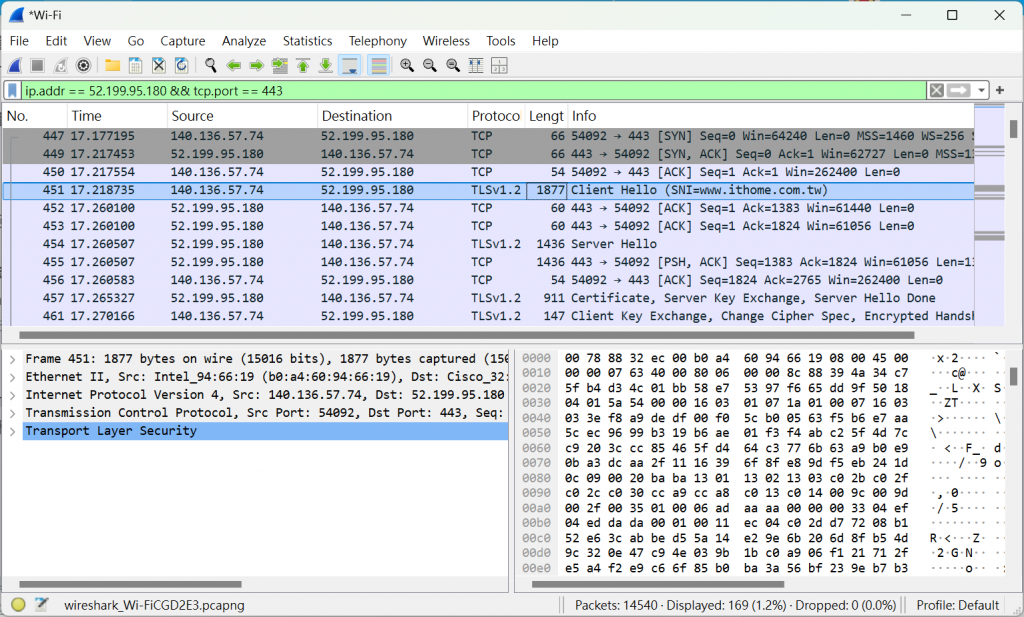Save this capture file
The width and height of the screenshot is (1024, 617).
click(135, 65)
